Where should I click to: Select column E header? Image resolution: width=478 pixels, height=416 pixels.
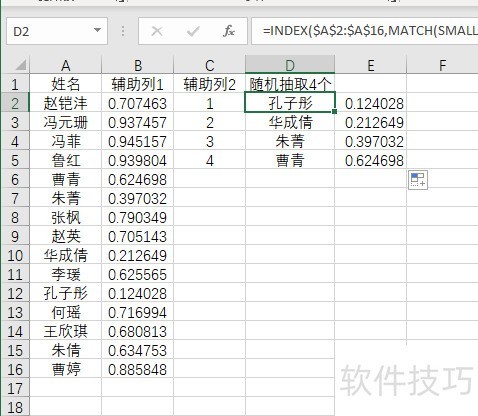click(371, 65)
